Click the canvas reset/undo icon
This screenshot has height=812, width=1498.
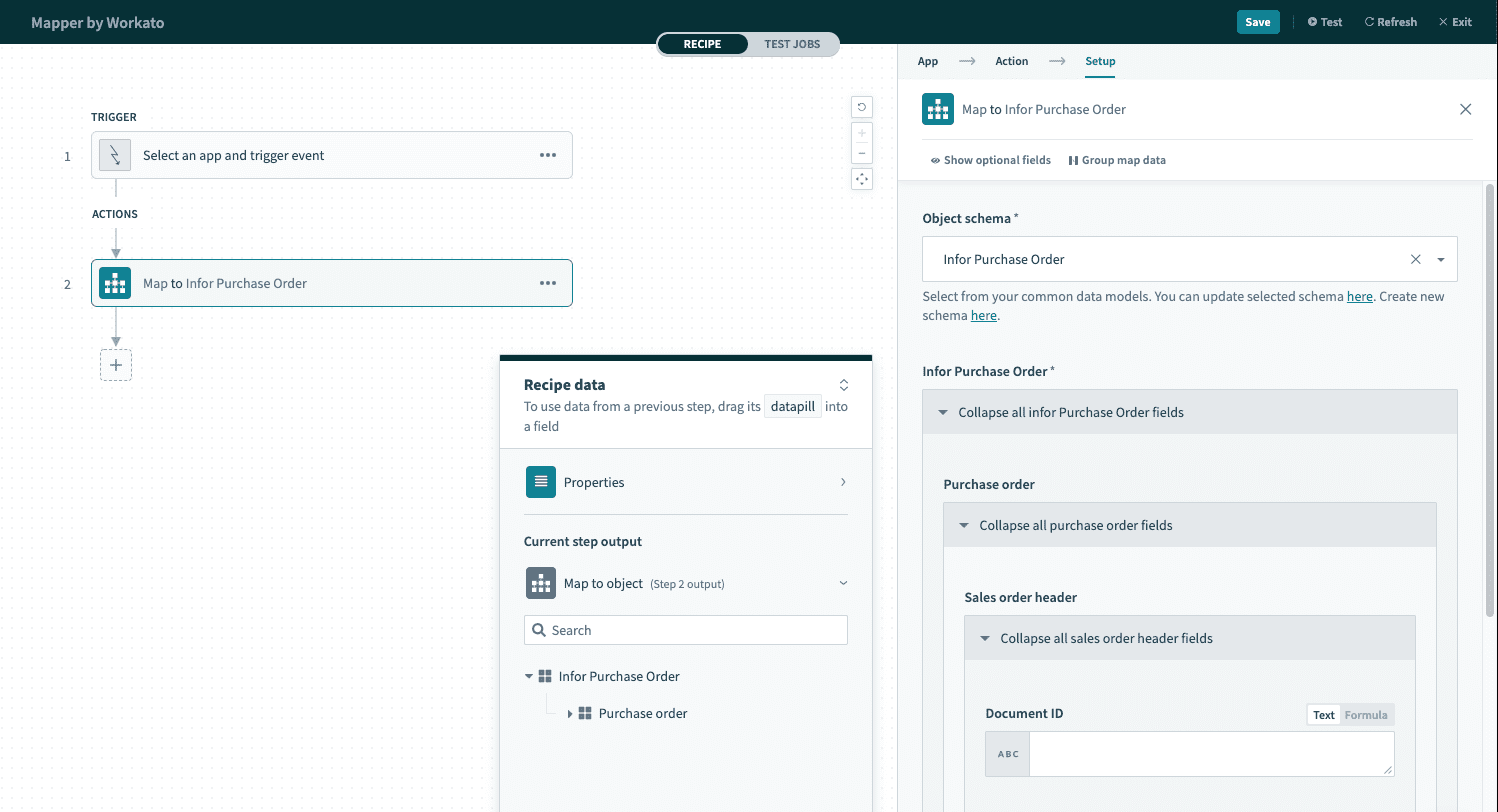[861, 107]
